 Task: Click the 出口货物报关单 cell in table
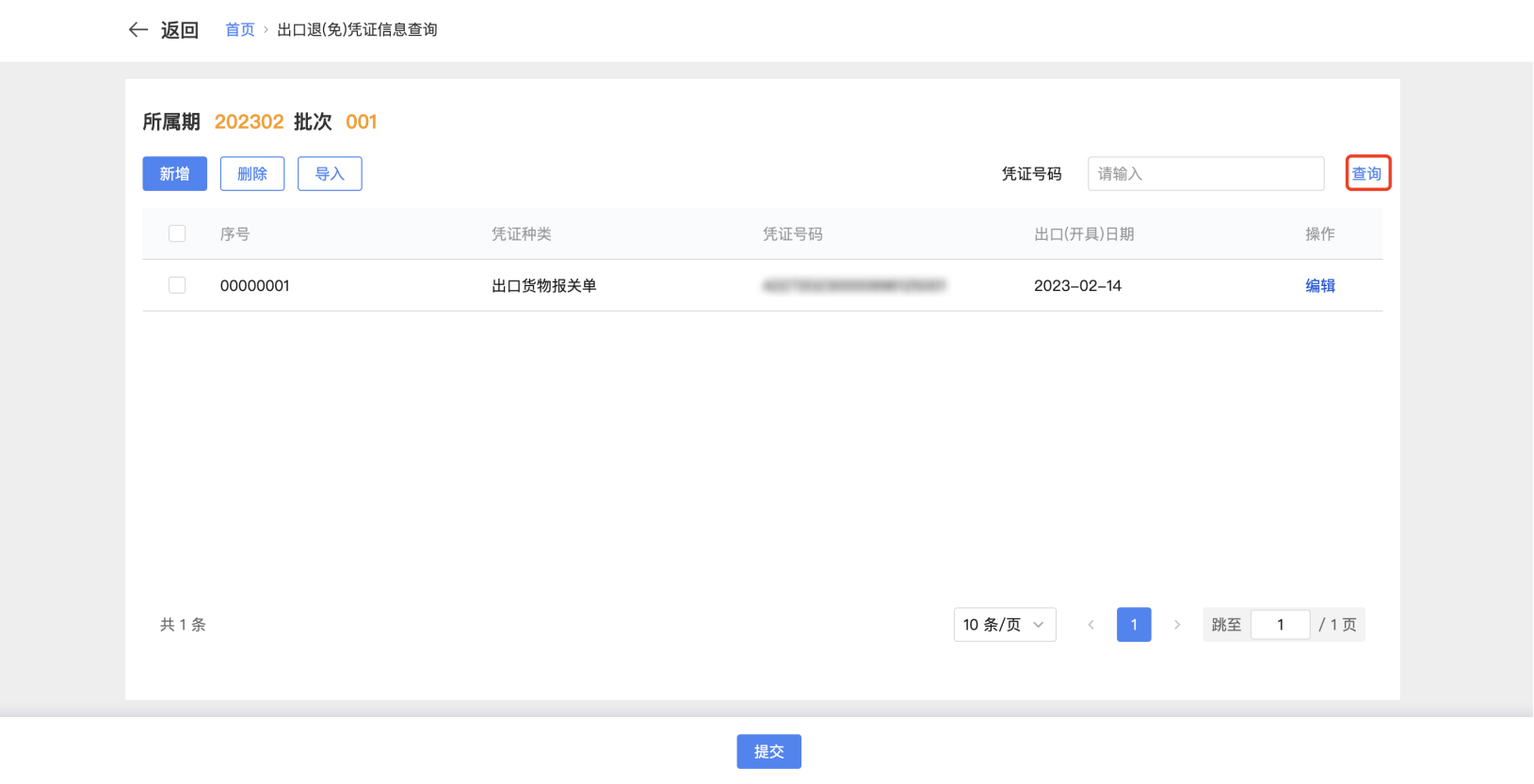(544, 285)
